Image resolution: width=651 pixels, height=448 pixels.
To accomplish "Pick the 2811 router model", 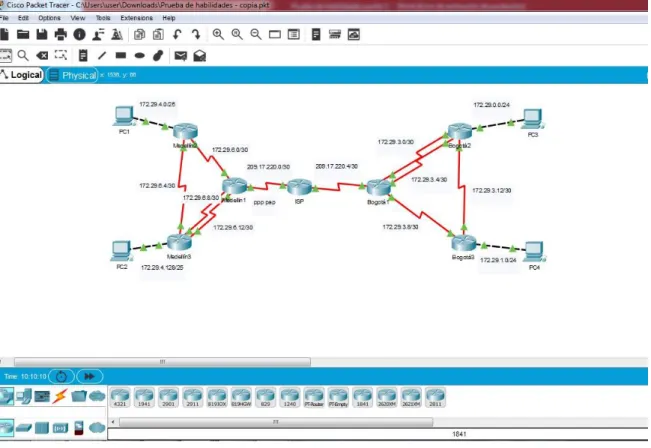I will point(435,397).
